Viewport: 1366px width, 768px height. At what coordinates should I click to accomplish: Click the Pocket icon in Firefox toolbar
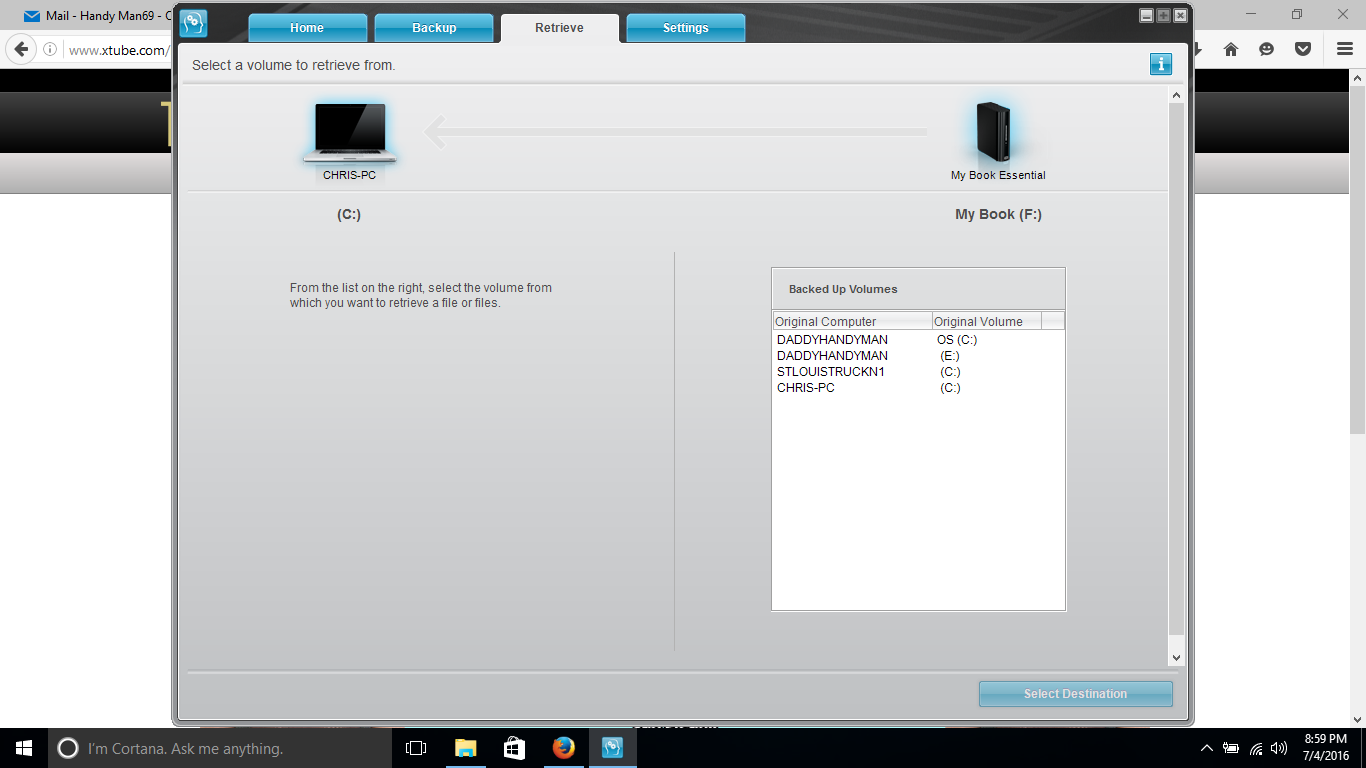[1302, 49]
